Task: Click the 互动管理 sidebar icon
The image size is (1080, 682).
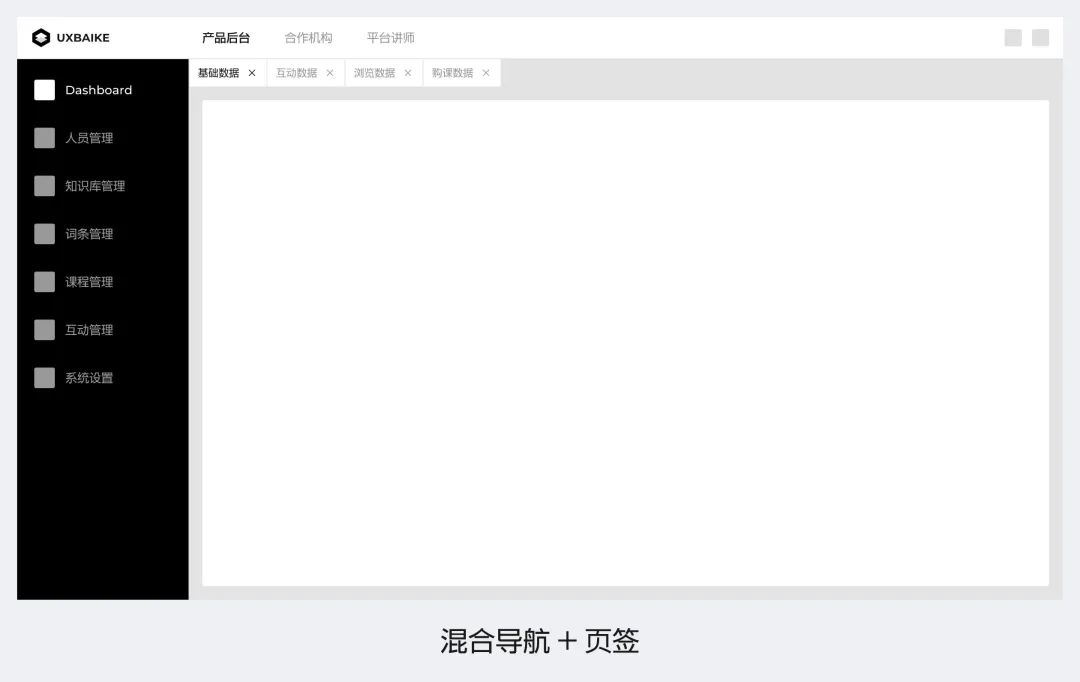Action: pyautogui.click(x=44, y=330)
